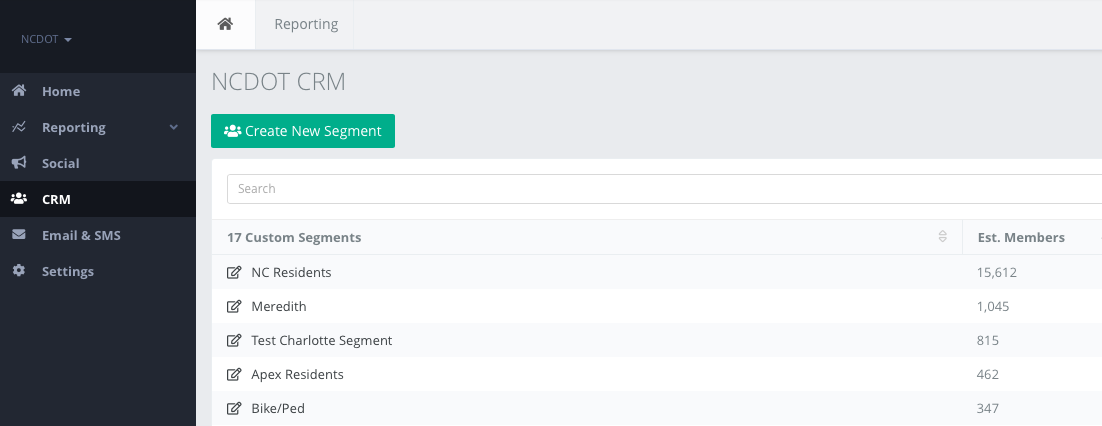The image size is (1102, 426).
Task: Edit the NC Residents segment icon
Action: (234, 272)
